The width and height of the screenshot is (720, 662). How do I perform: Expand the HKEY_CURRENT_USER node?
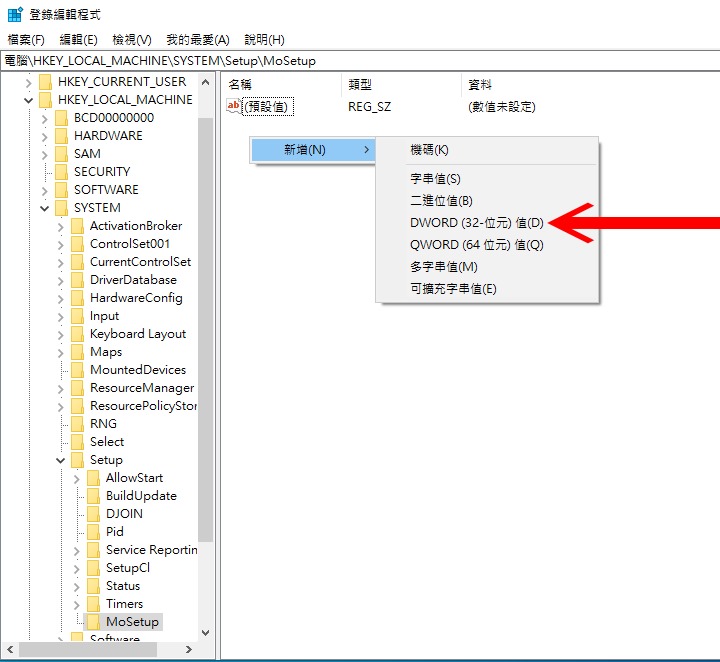coord(28,82)
